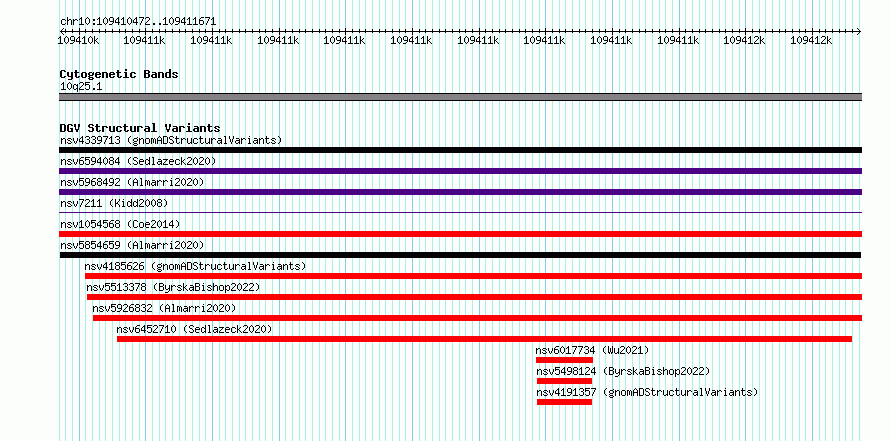Viewport: 890px width, 441px height.
Task: Click the Cytogenetic Bands track title
Action: point(119,74)
